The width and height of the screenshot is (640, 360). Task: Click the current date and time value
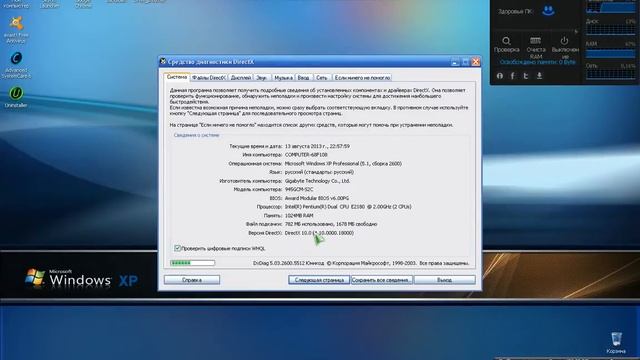point(317,146)
